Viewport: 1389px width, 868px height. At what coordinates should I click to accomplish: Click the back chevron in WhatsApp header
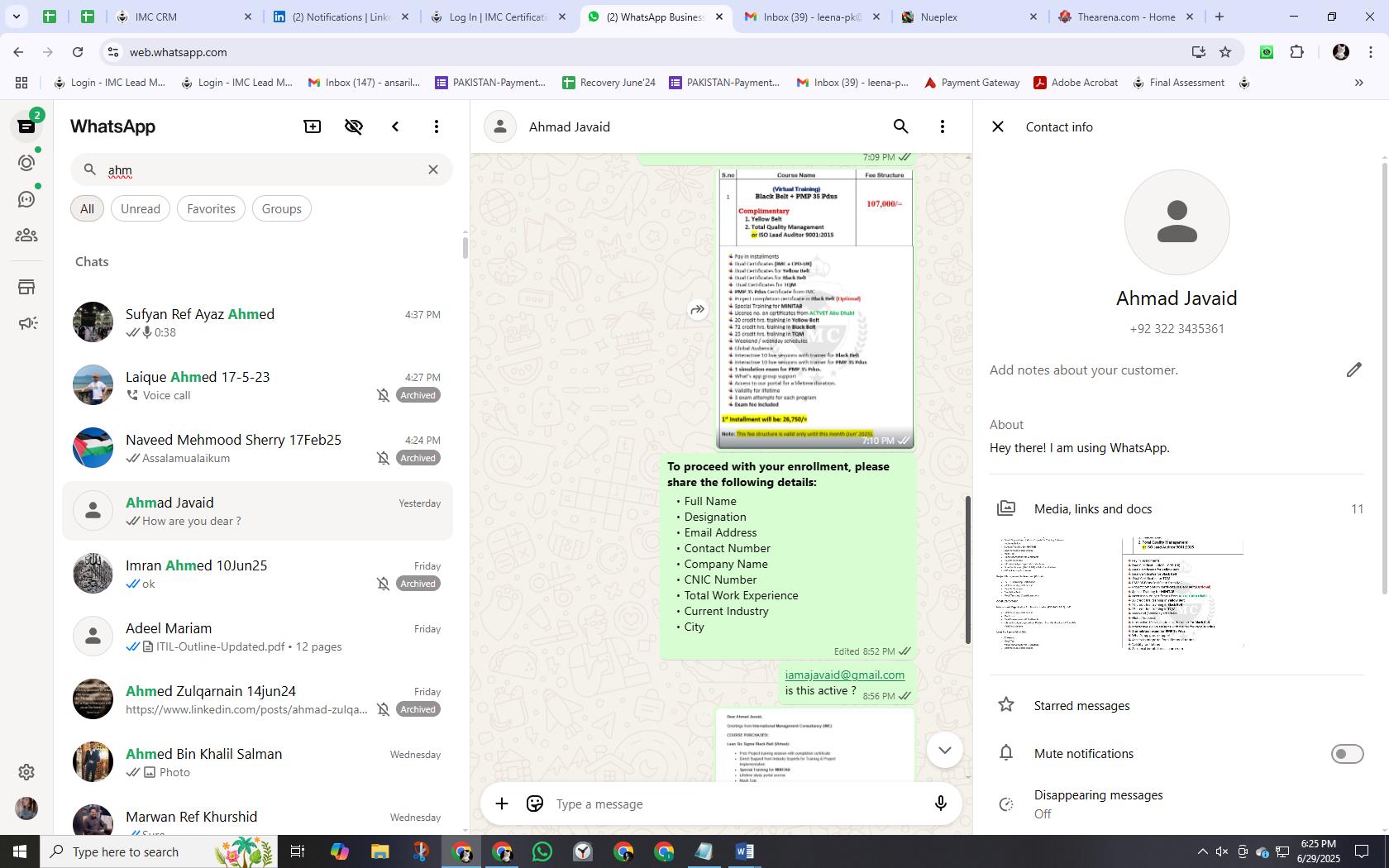click(395, 126)
